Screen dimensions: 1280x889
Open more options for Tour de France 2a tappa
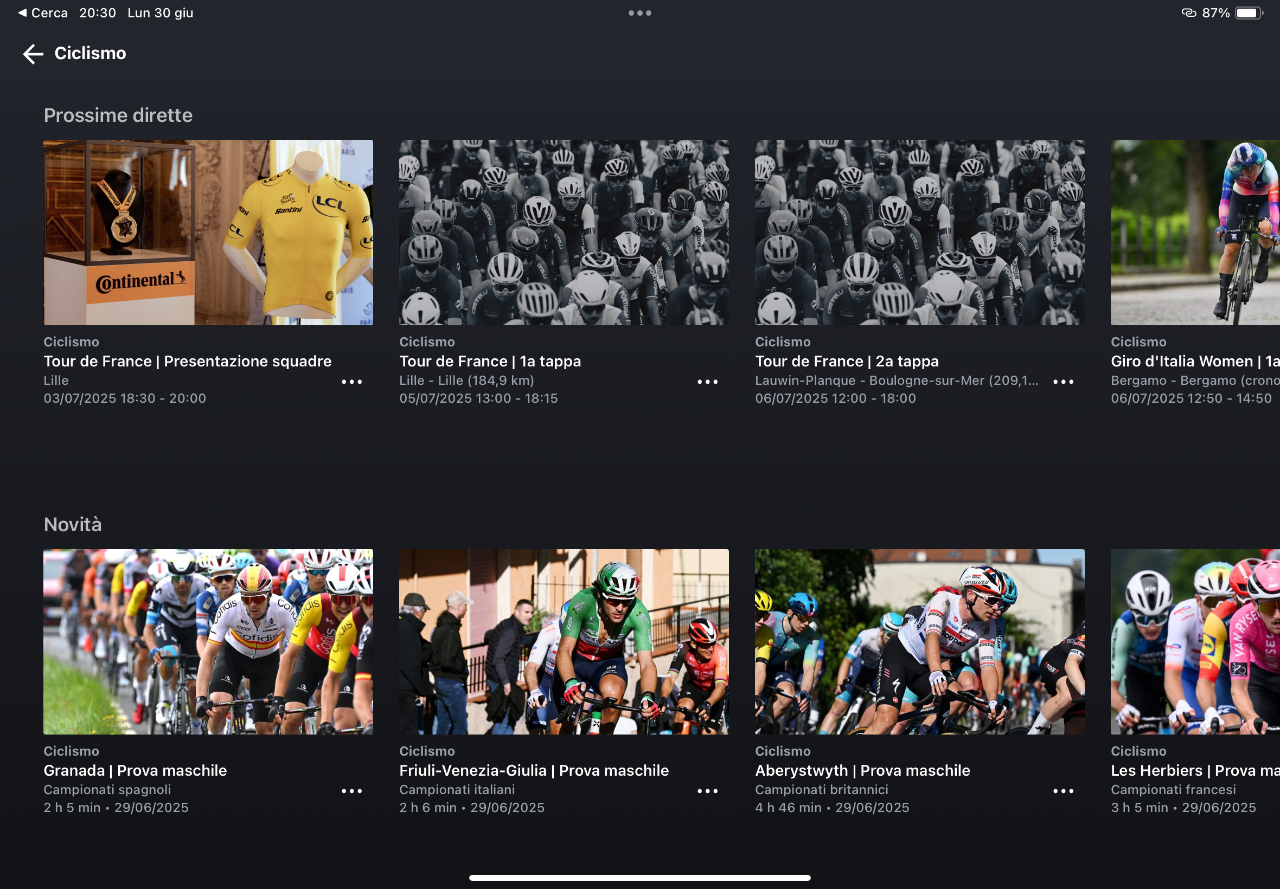[1063, 382]
